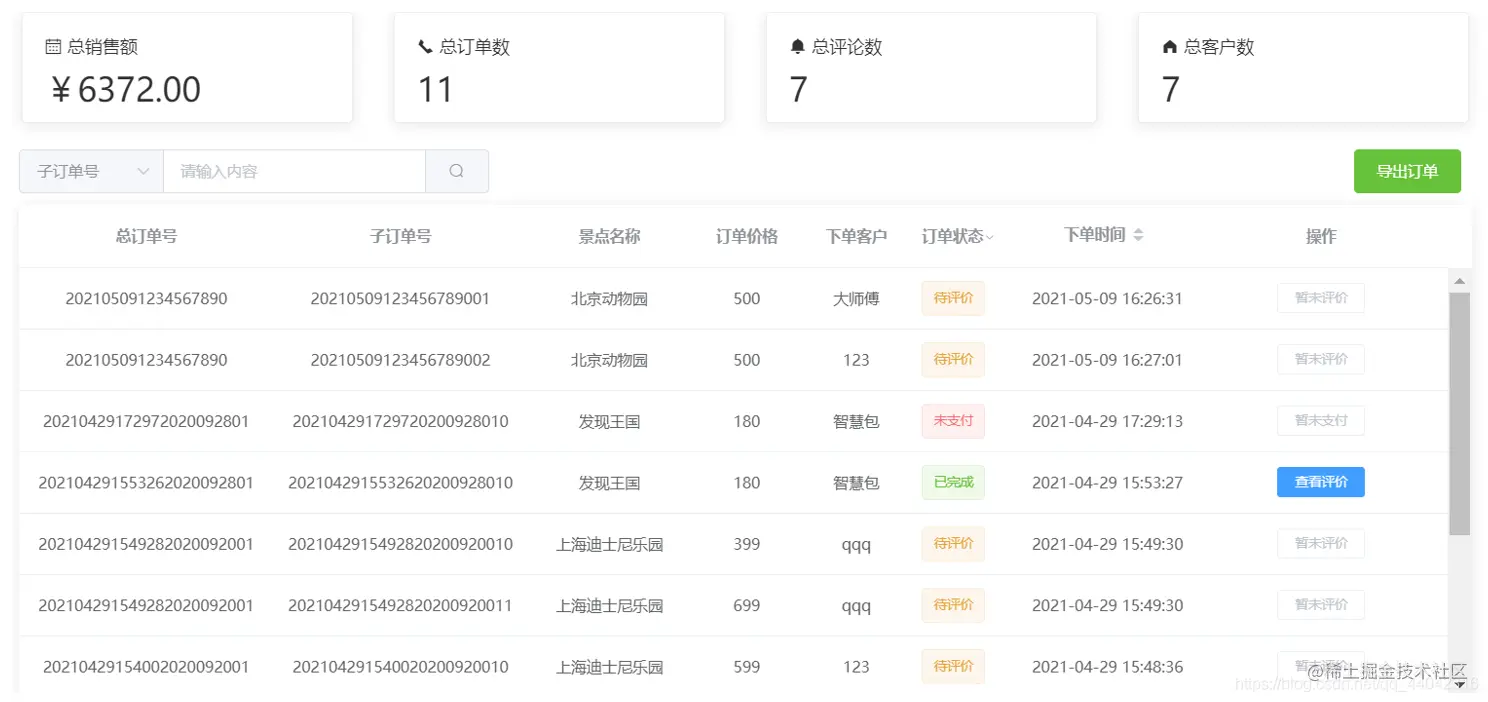This screenshot has height=702, width=1488.
Task: Focus the 请输入内容 search input
Action: 295,171
